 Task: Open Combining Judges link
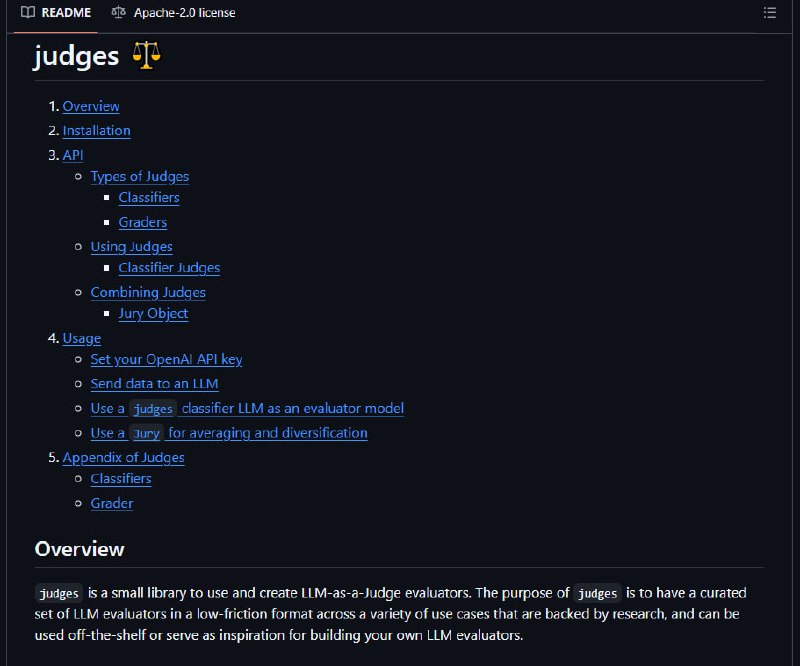[x=148, y=292]
